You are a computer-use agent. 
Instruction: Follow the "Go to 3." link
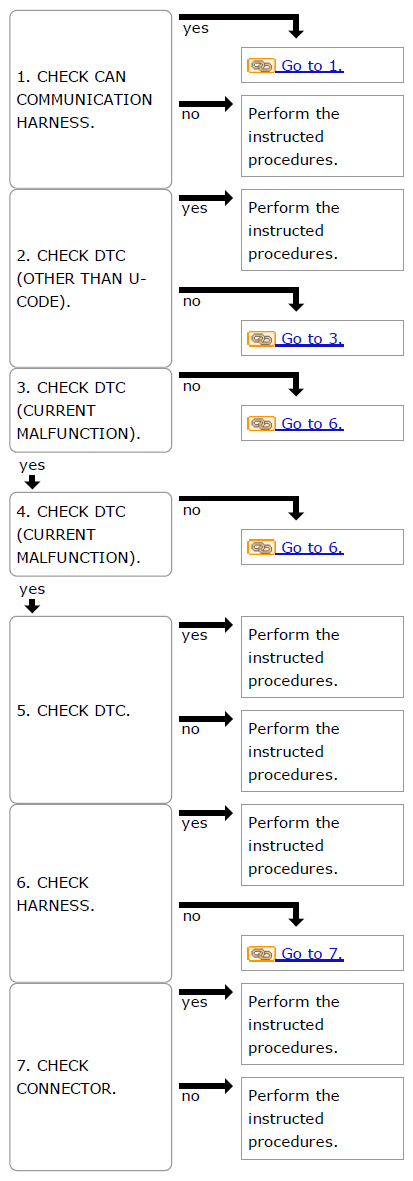point(310,339)
